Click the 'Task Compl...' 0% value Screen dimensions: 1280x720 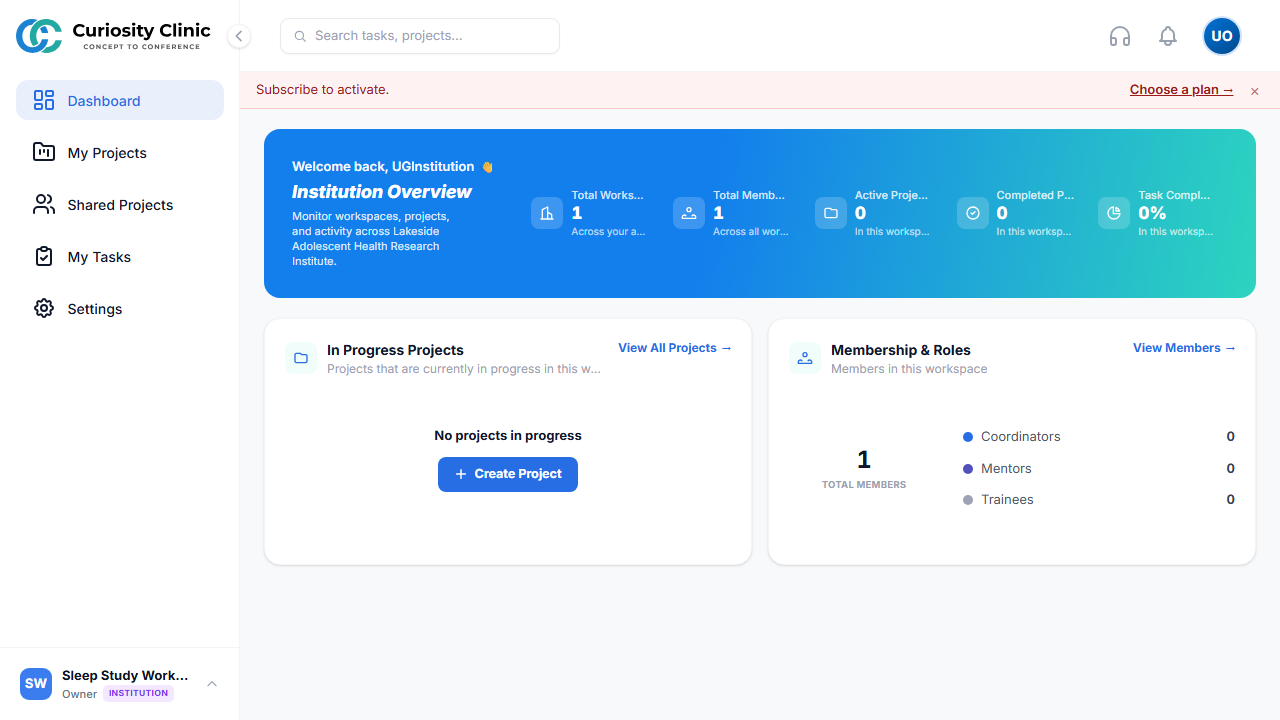coord(1152,213)
